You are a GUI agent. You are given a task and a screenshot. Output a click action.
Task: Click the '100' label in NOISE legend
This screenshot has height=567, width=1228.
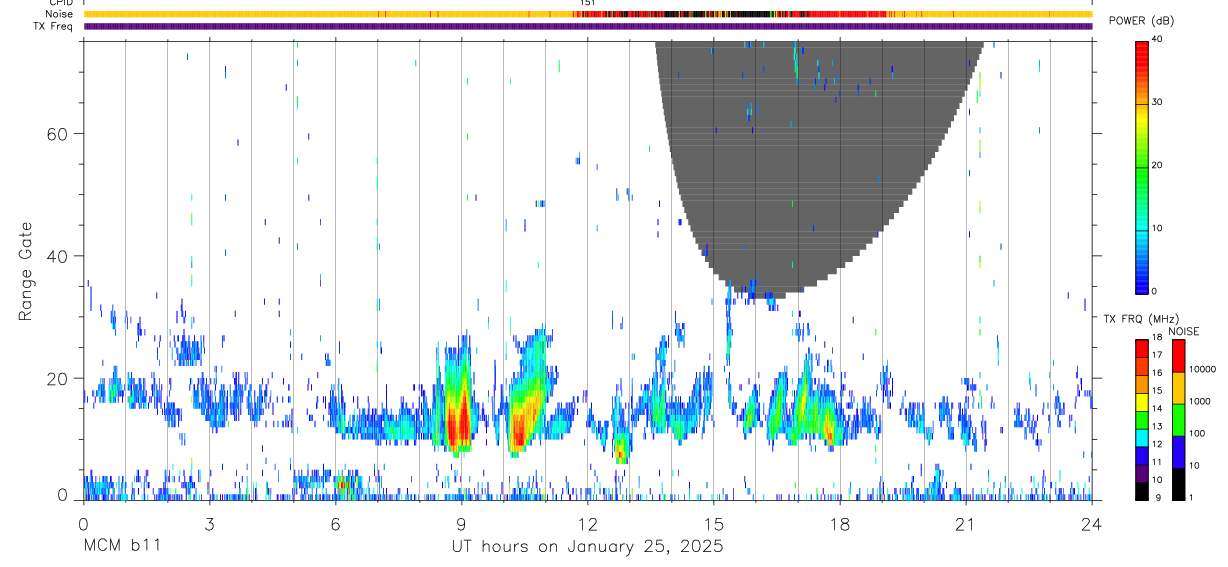[1196, 434]
